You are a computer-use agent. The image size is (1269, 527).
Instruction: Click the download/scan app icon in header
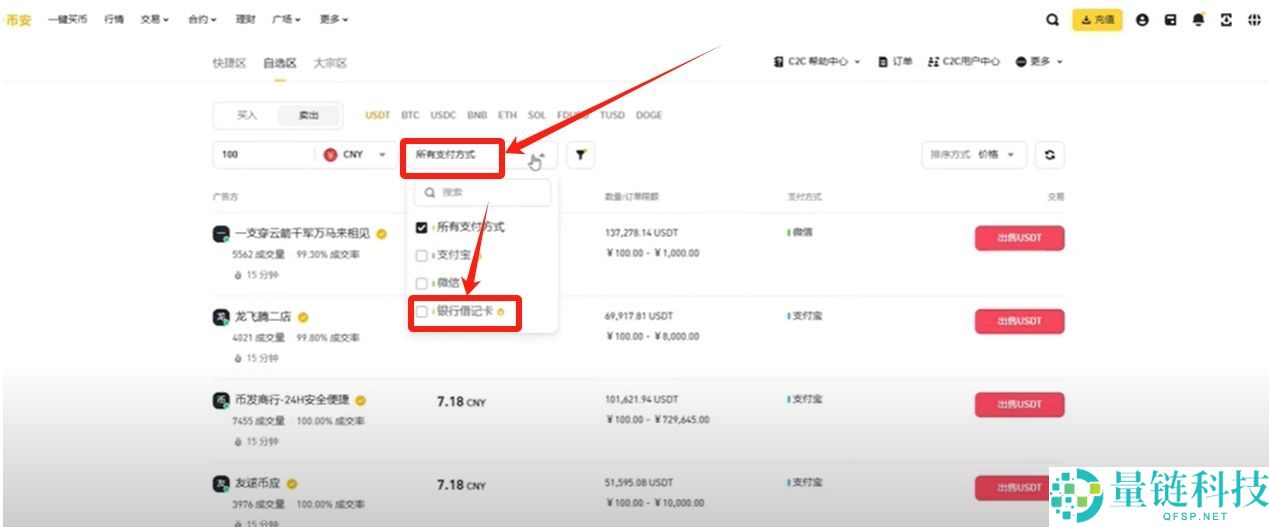(x=1226, y=19)
